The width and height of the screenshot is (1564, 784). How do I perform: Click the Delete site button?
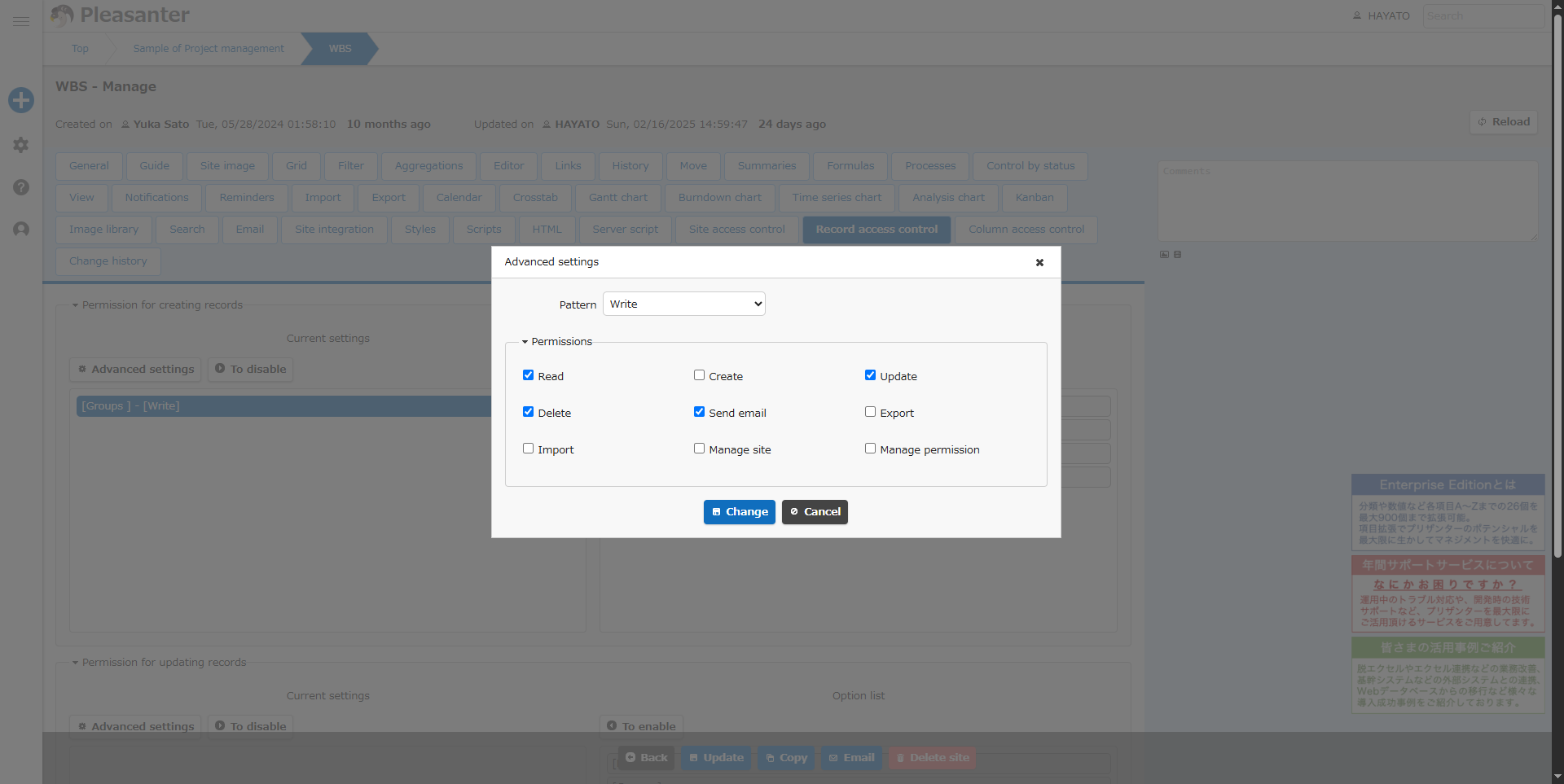(933, 758)
